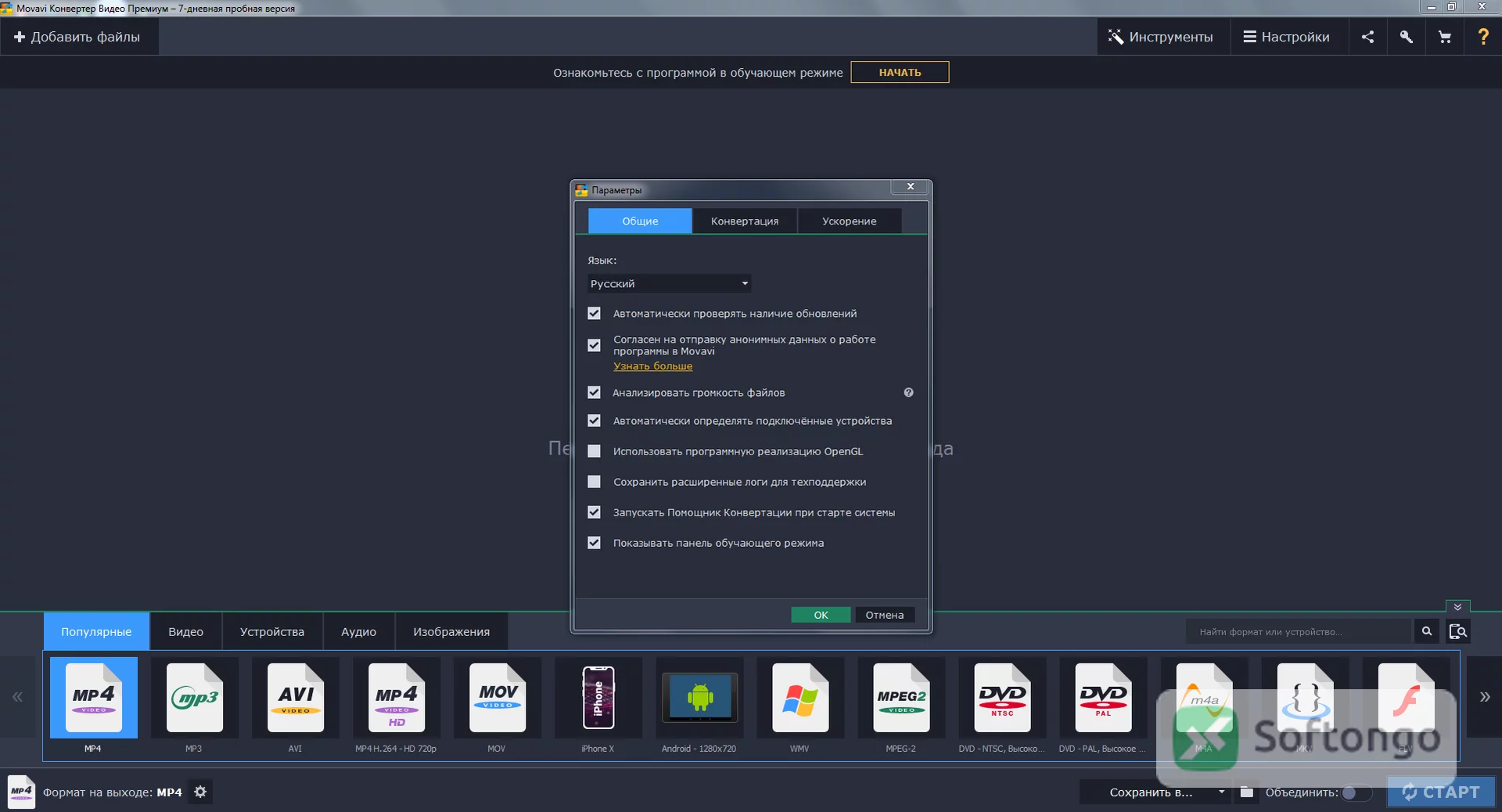Screen dimensions: 1502x812
Task: Pick the Android 1280x720 preset
Action: click(x=699, y=698)
